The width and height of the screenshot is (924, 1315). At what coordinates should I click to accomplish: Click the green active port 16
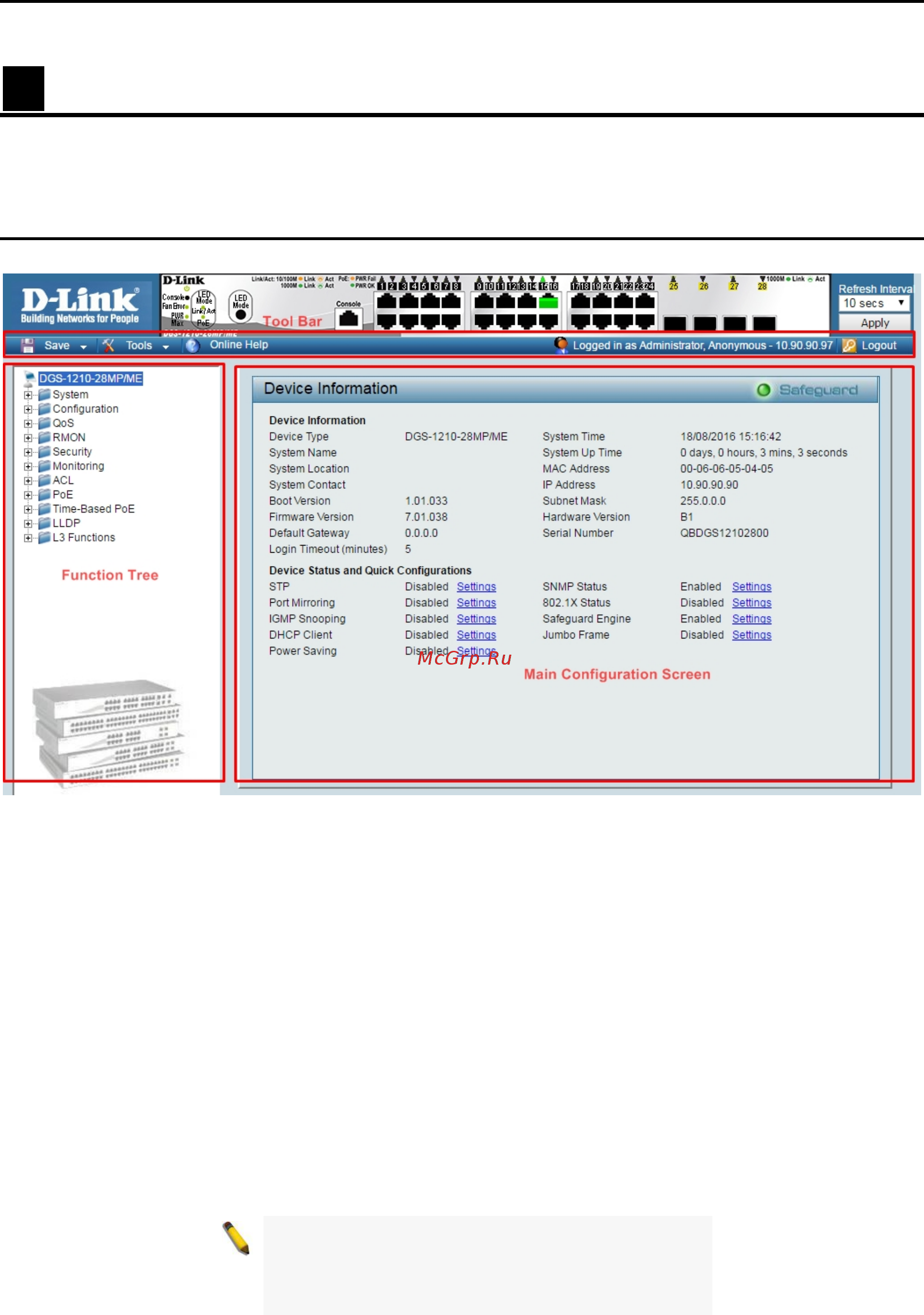click(549, 301)
